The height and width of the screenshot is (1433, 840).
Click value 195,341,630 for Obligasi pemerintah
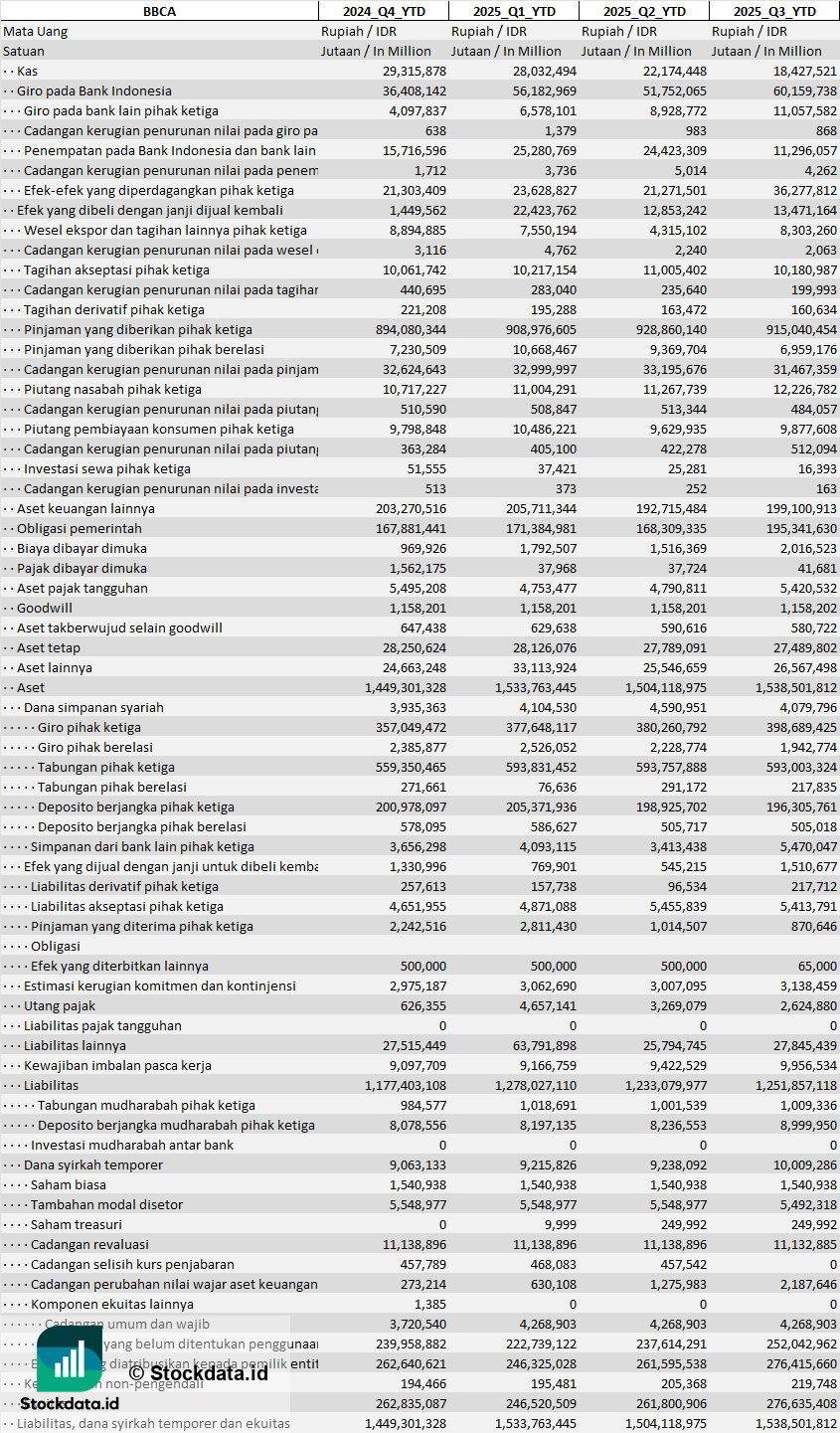(x=799, y=528)
